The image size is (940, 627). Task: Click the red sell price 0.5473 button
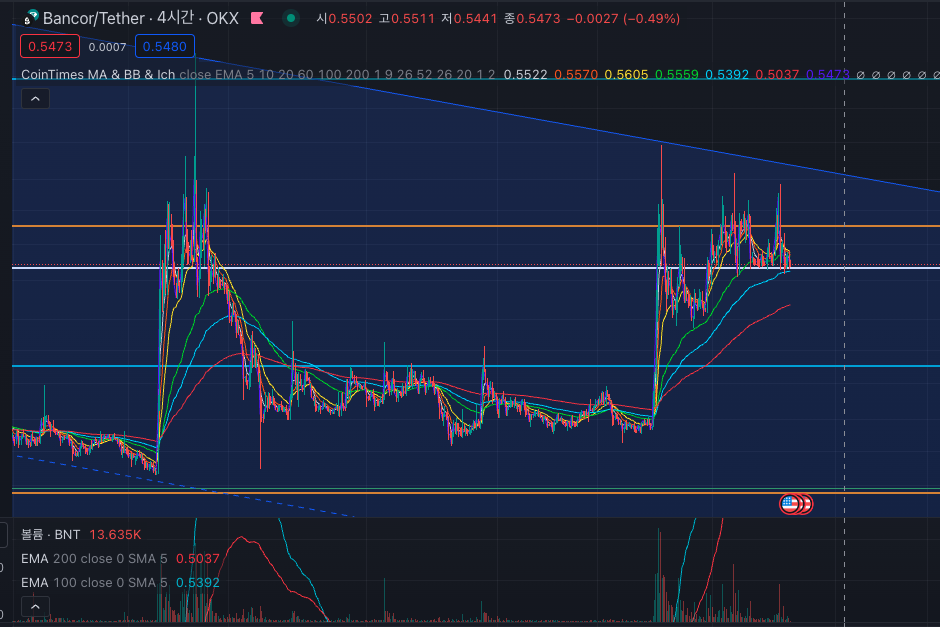pos(50,46)
